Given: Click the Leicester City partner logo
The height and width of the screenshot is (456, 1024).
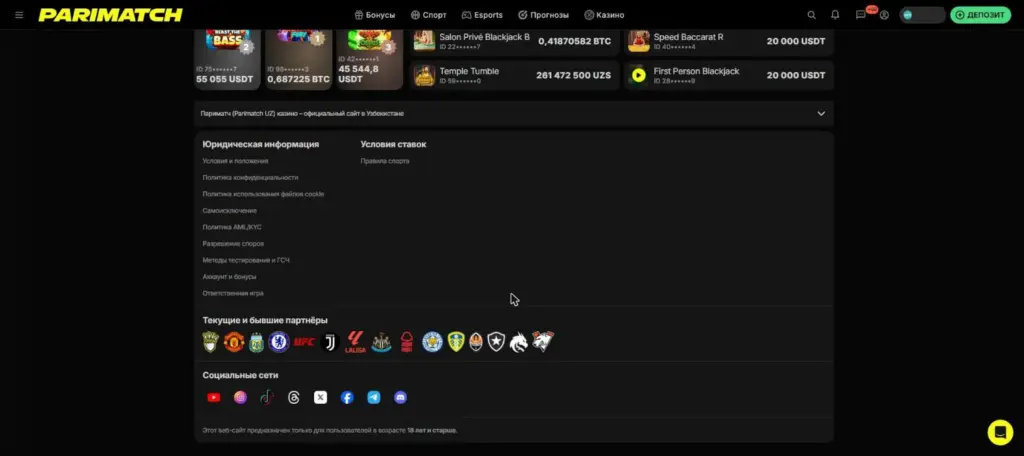Looking at the screenshot, I should pos(432,342).
